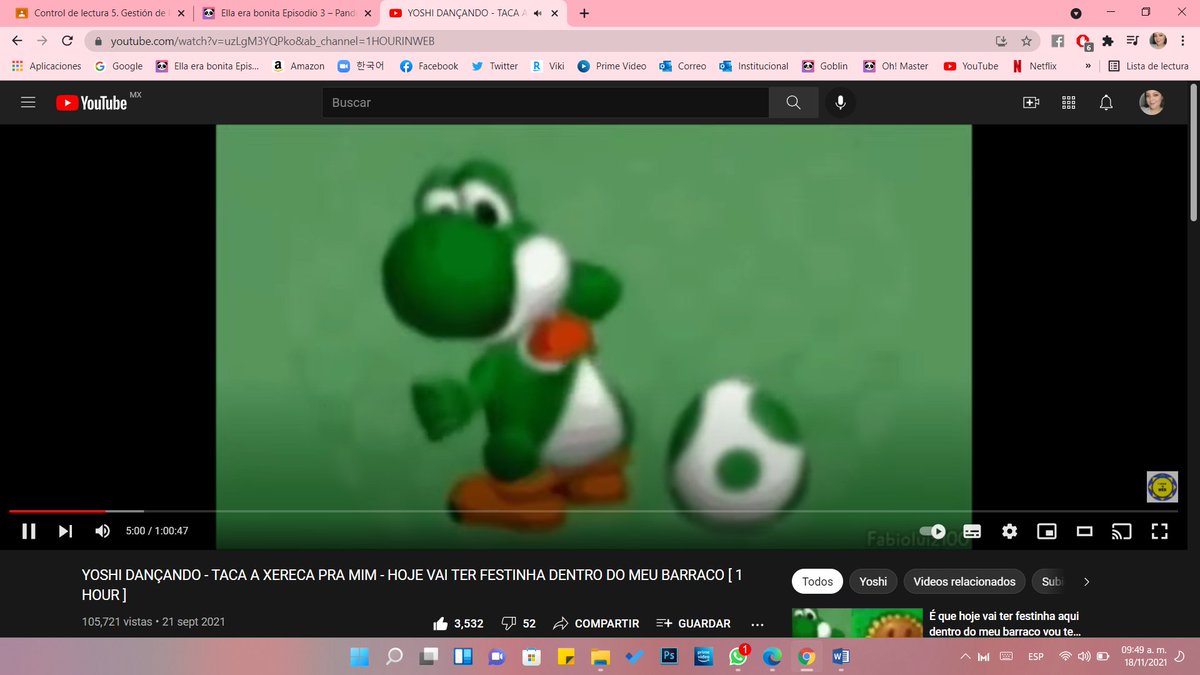Open the notifications bell
This screenshot has width=1200, height=675.
(x=1106, y=103)
